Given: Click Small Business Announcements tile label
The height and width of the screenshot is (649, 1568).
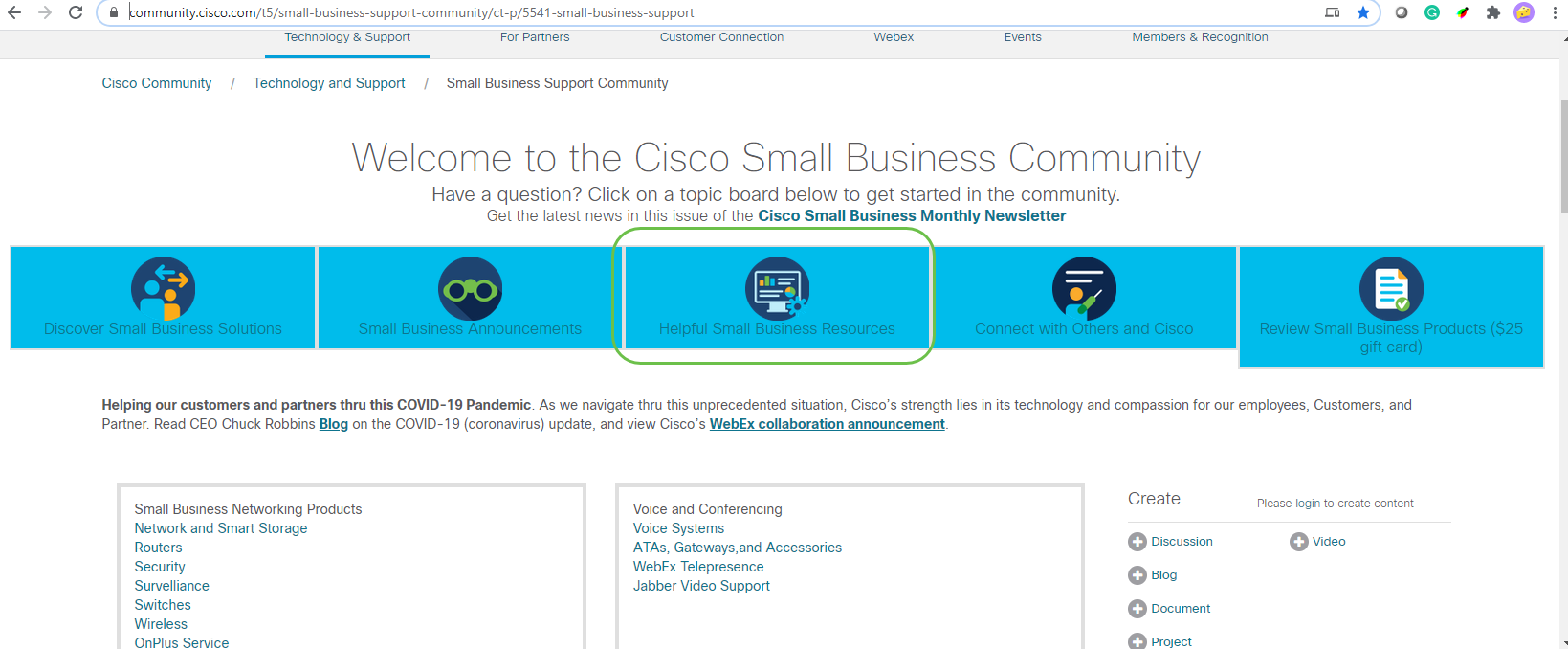Looking at the screenshot, I should point(470,329).
